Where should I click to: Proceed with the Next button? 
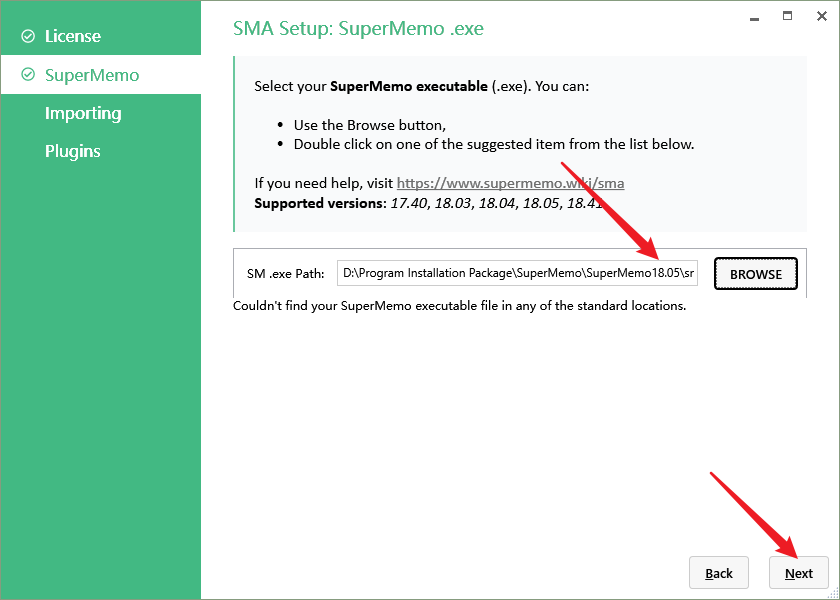pyautogui.click(x=799, y=573)
